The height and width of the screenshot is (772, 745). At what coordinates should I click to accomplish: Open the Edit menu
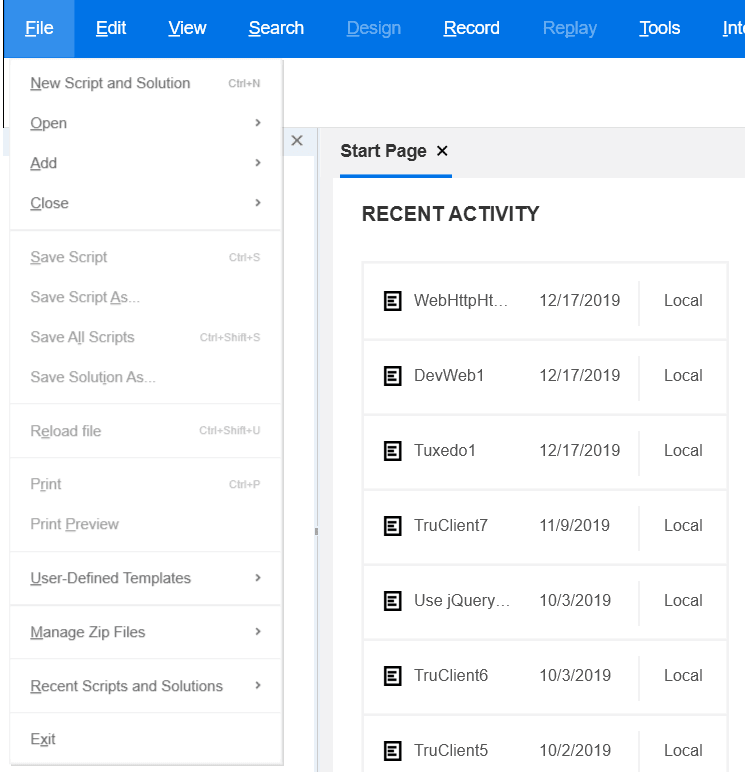[111, 28]
